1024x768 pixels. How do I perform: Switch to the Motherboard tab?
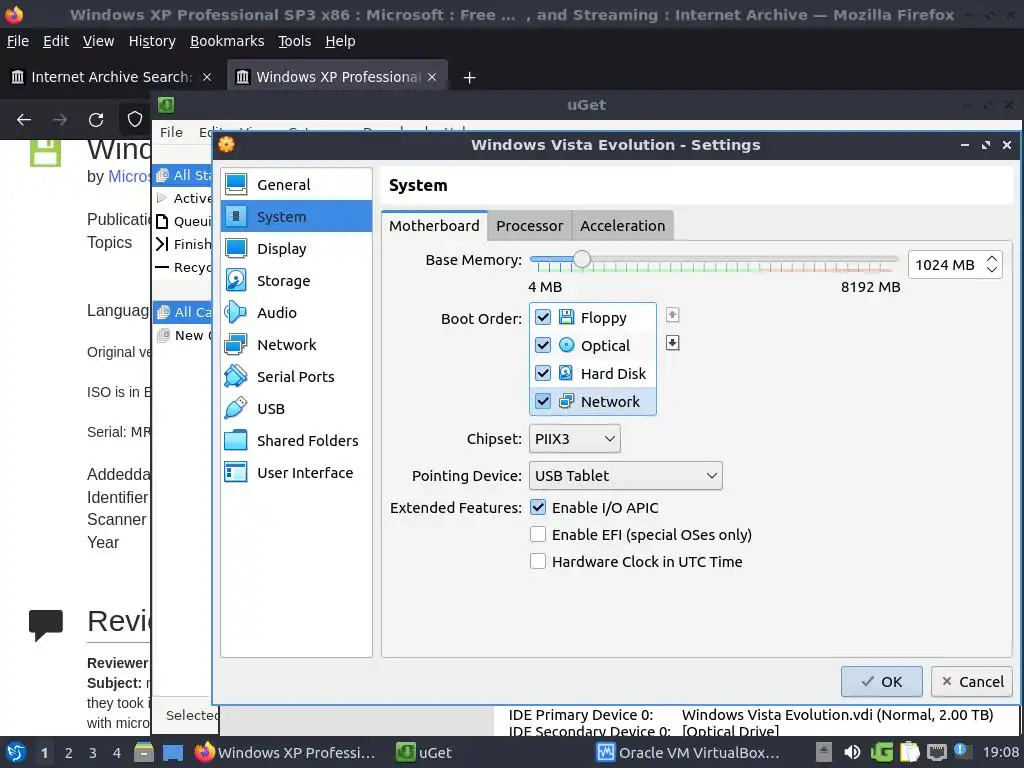pos(434,226)
